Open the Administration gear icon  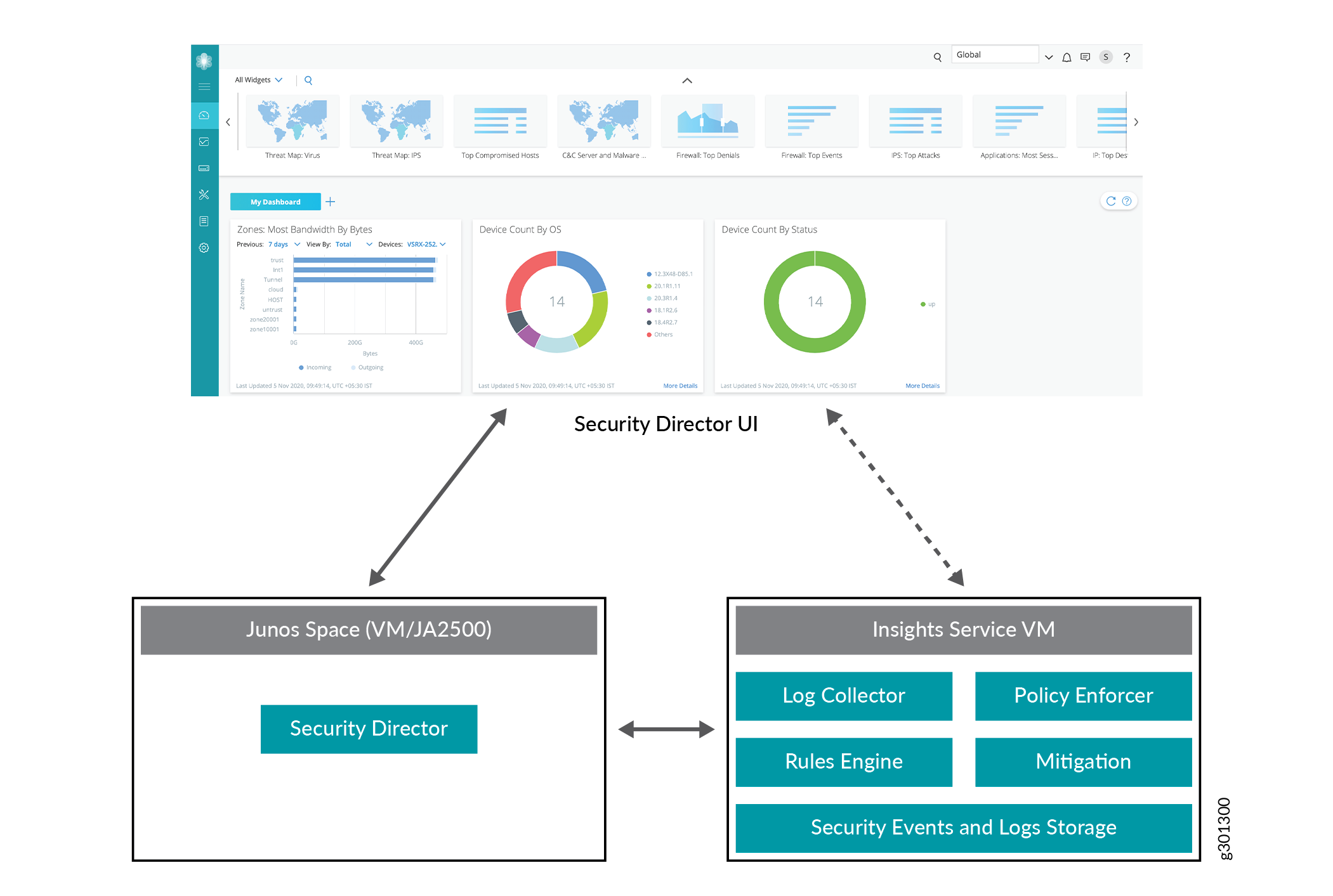pos(204,248)
